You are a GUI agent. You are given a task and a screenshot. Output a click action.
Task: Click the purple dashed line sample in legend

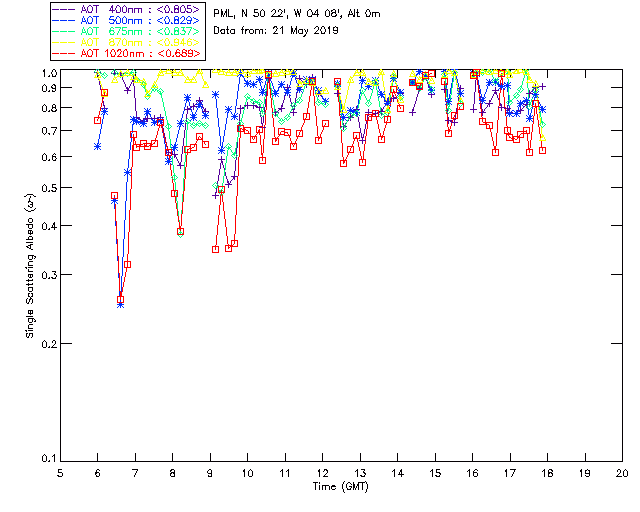pos(64,9)
